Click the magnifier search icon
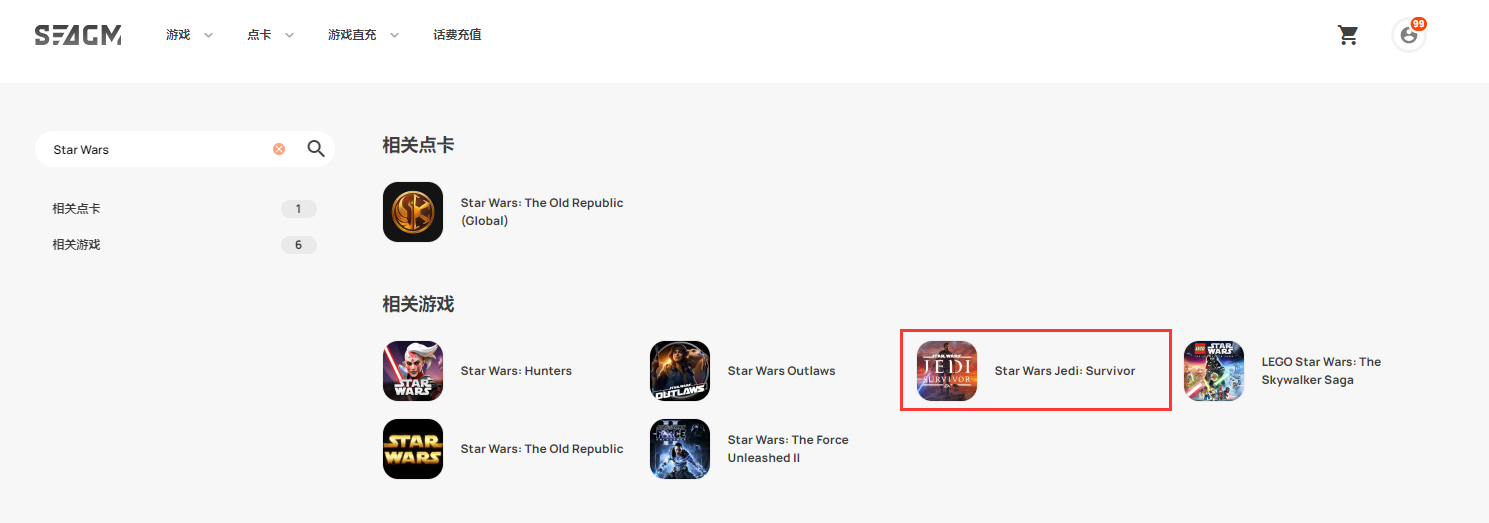 click(316, 149)
